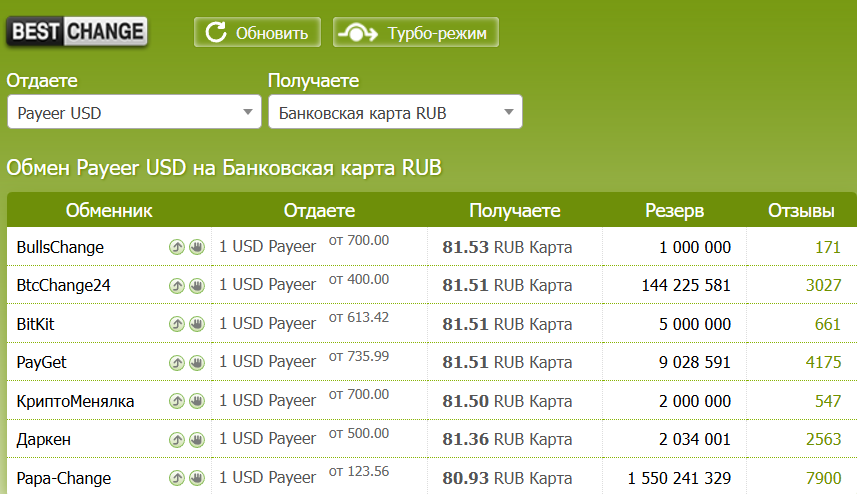
Task: Click the arrow icon in the BitKit row
Action: click(176, 325)
